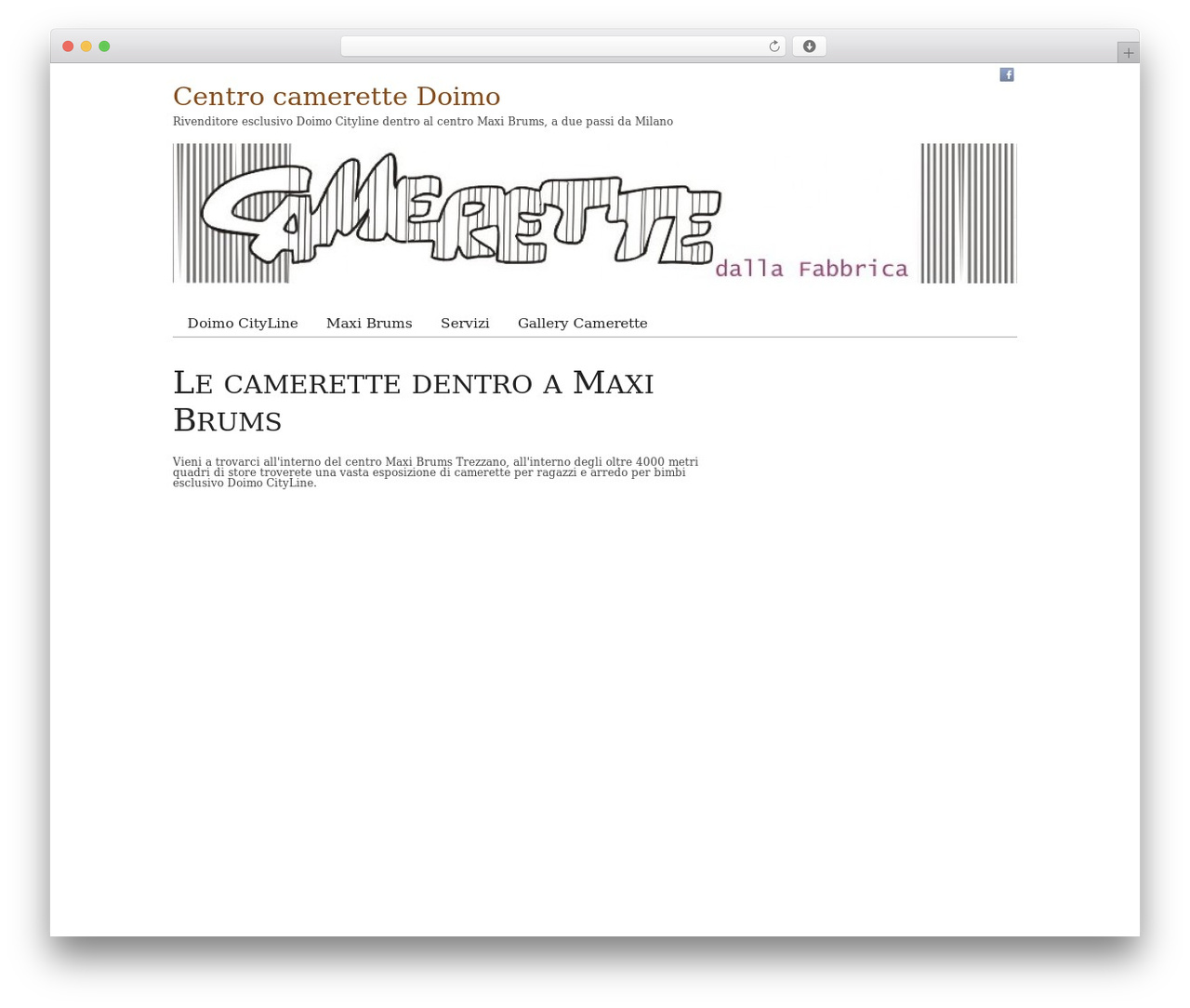Image resolution: width=1190 pixels, height=1008 pixels.
Task: Click the browser address bar
Action: click(x=562, y=46)
